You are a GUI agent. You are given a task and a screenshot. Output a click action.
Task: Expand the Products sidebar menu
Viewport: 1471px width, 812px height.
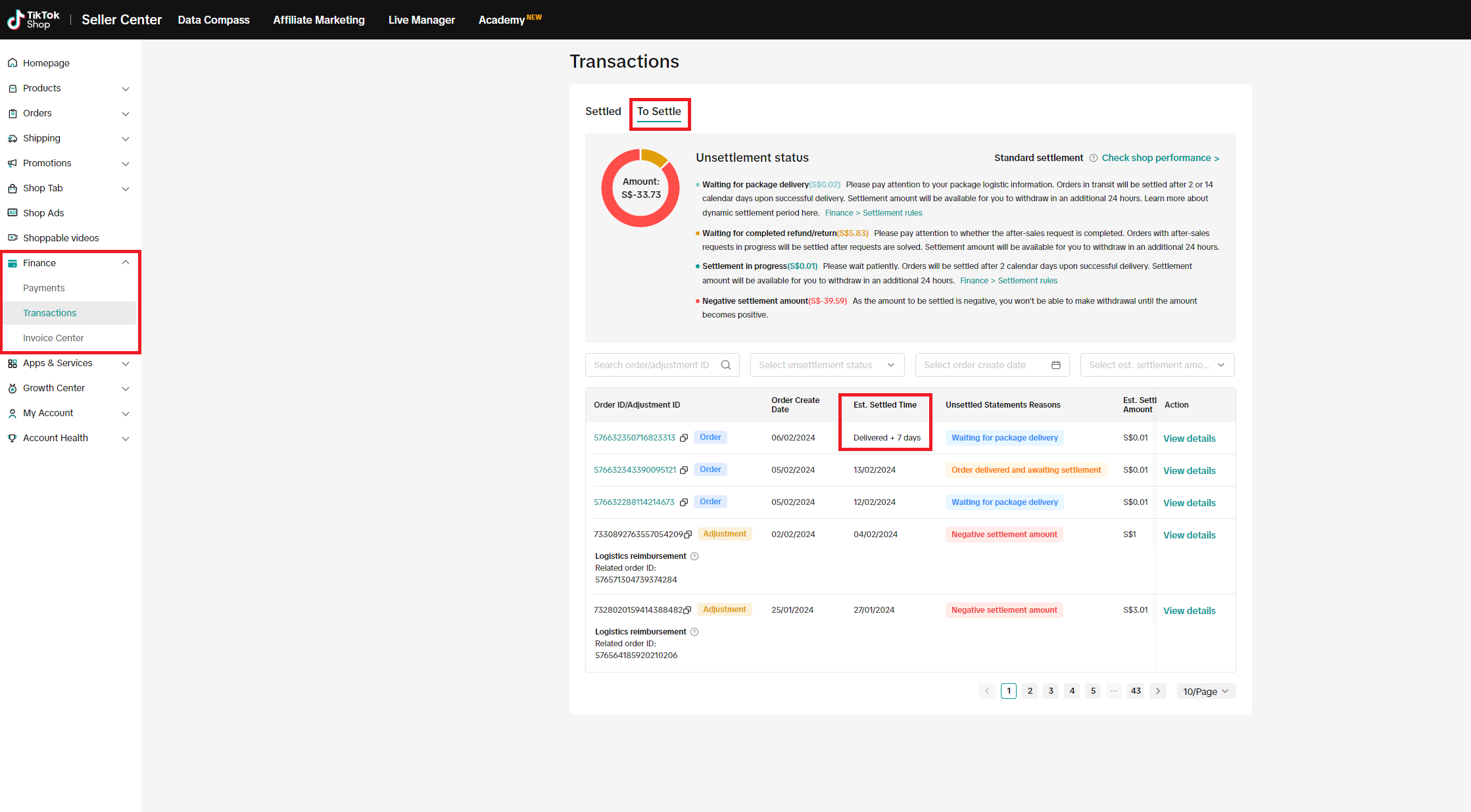[x=126, y=89]
